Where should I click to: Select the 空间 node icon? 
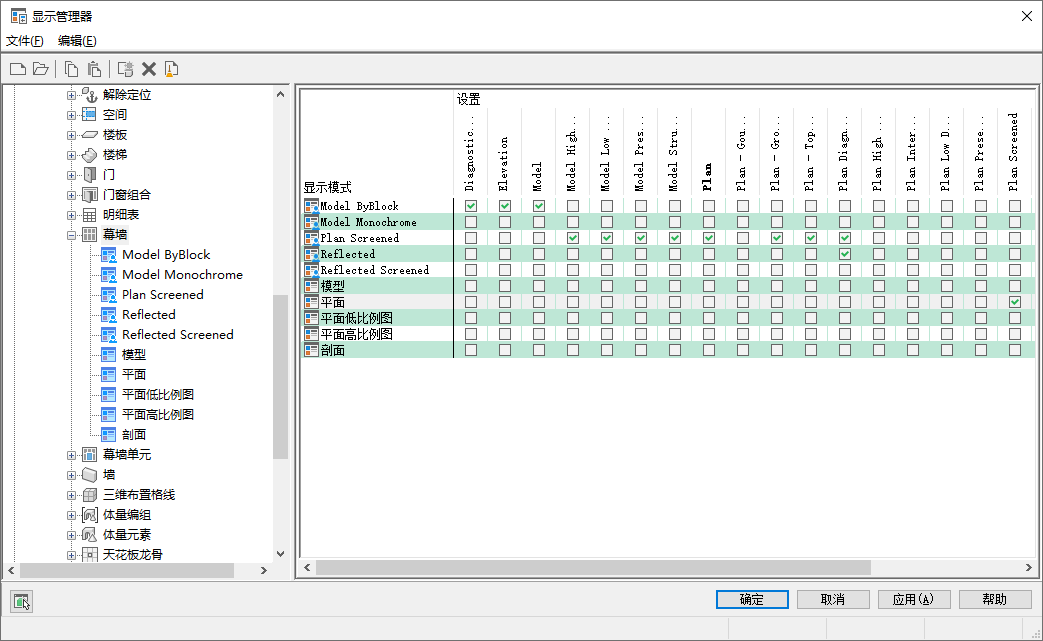(x=90, y=114)
